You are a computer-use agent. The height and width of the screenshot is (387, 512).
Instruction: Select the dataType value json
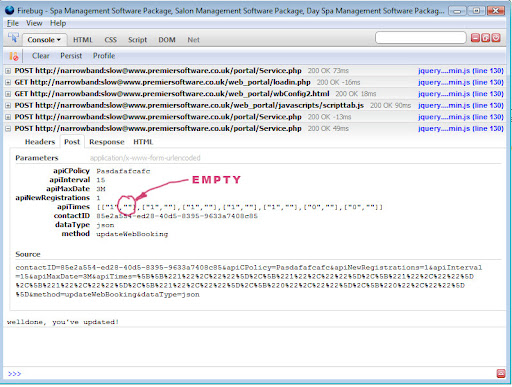point(105,225)
